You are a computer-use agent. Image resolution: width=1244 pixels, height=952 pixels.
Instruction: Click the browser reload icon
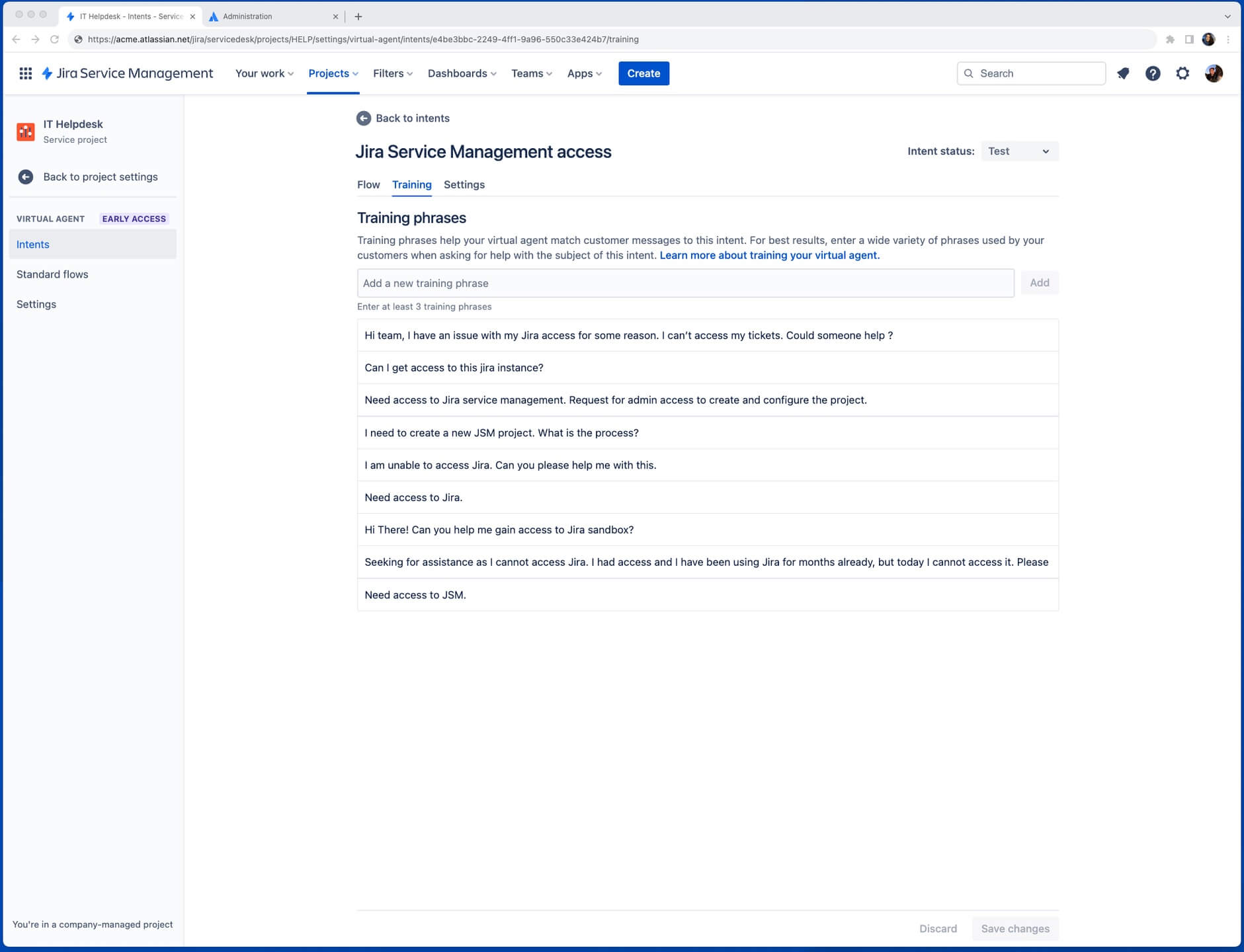point(55,40)
